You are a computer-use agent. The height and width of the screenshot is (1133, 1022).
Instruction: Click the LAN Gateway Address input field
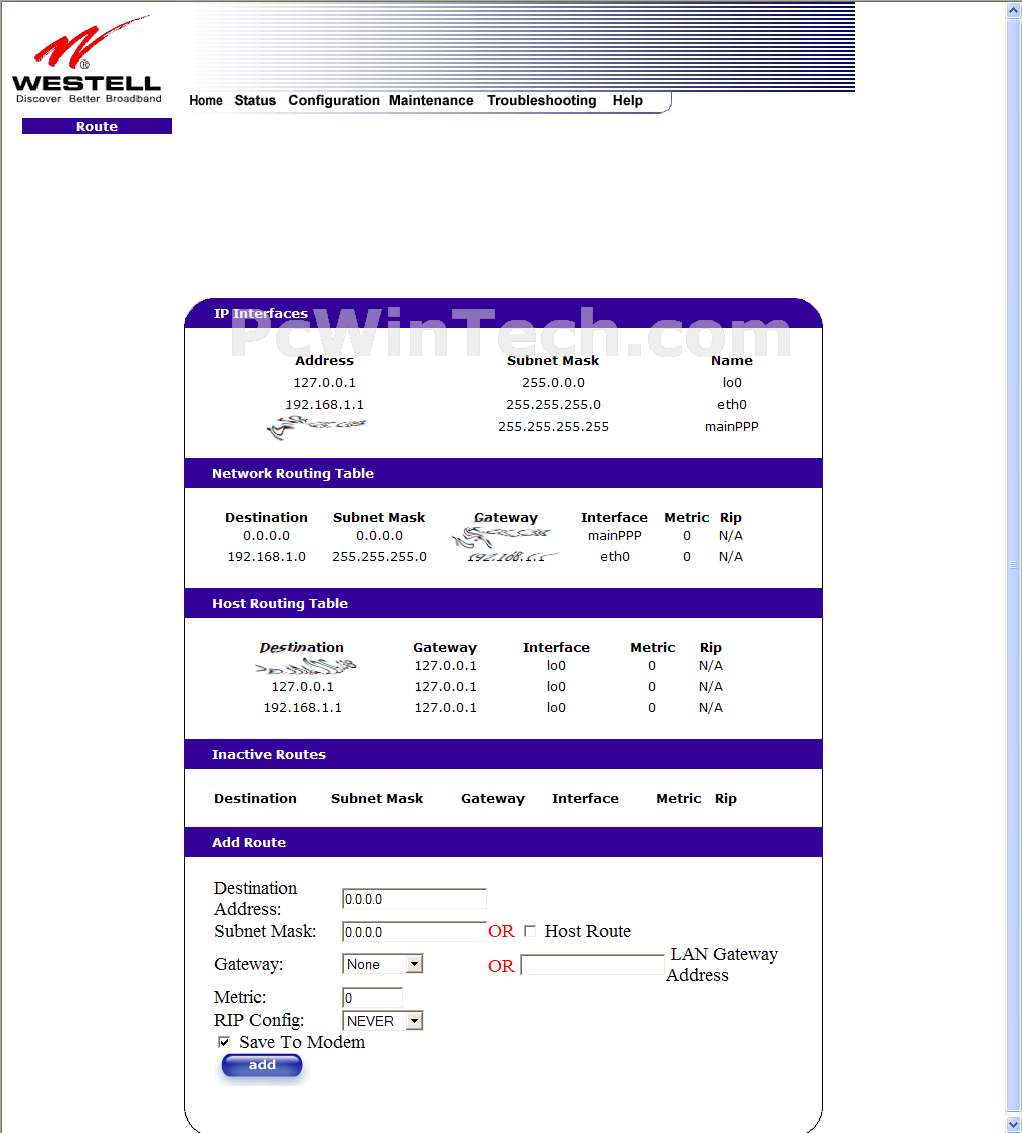(x=593, y=965)
